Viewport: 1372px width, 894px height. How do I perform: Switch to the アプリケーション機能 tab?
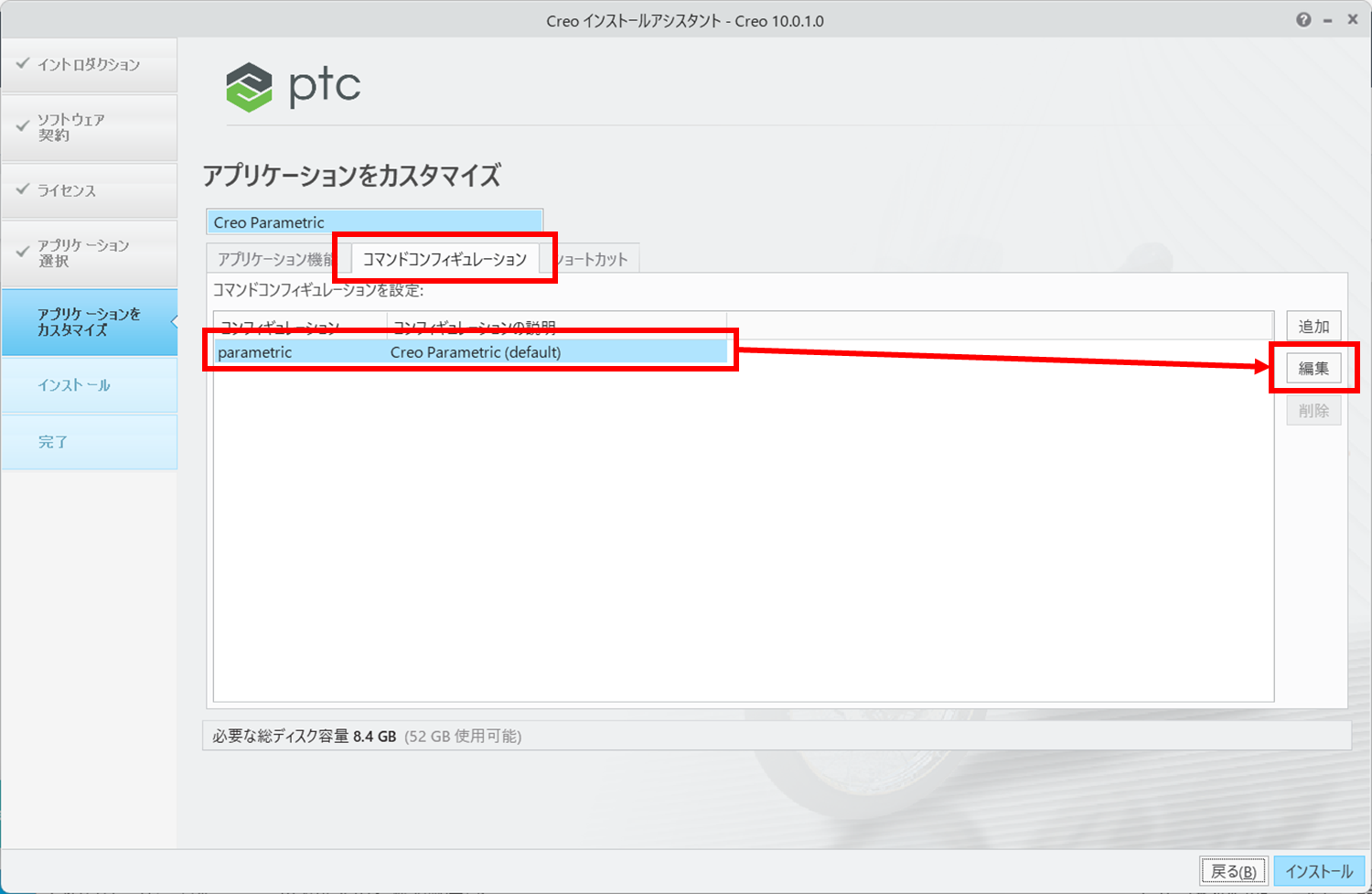273,260
